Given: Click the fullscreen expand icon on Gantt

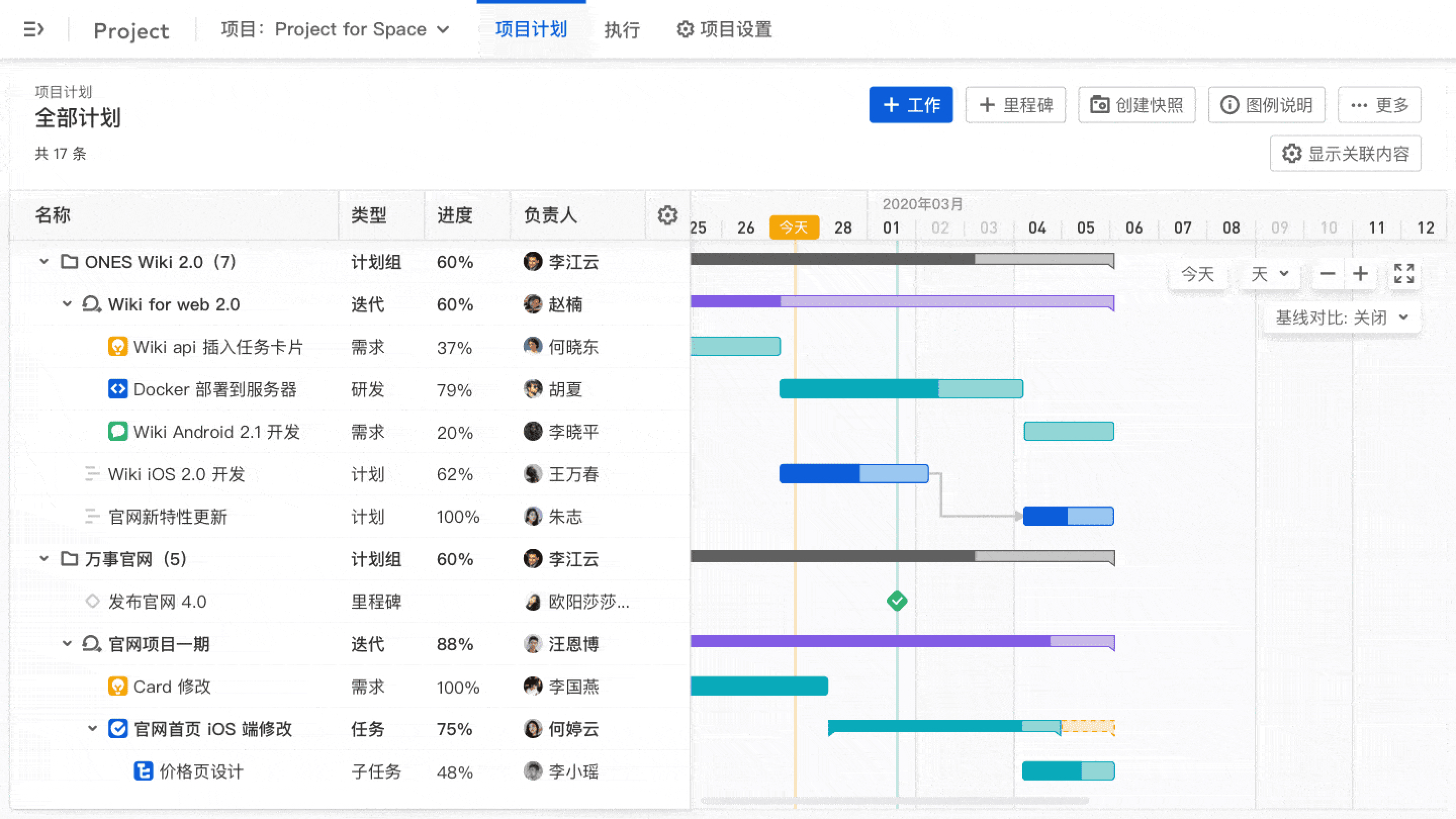Looking at the screenshot, I should [x=1404, y=274].
